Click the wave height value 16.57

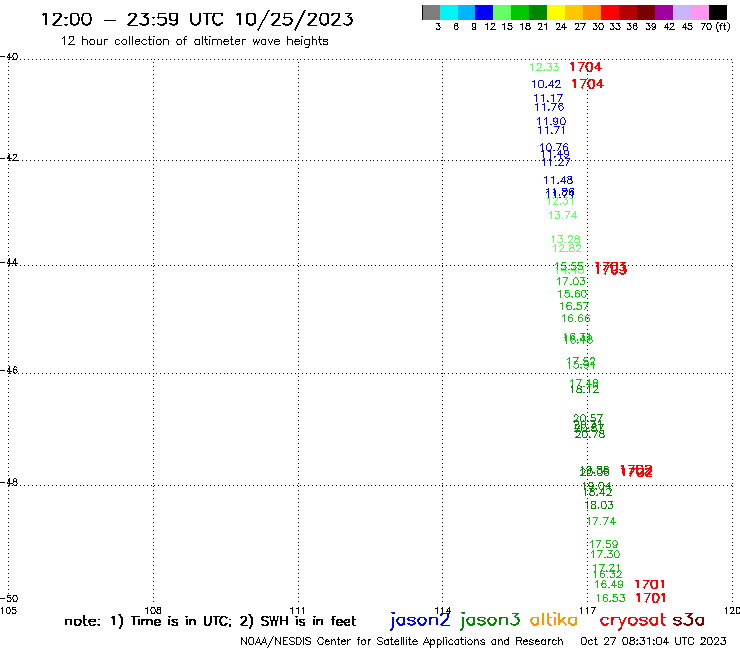[x=574, y=306]
